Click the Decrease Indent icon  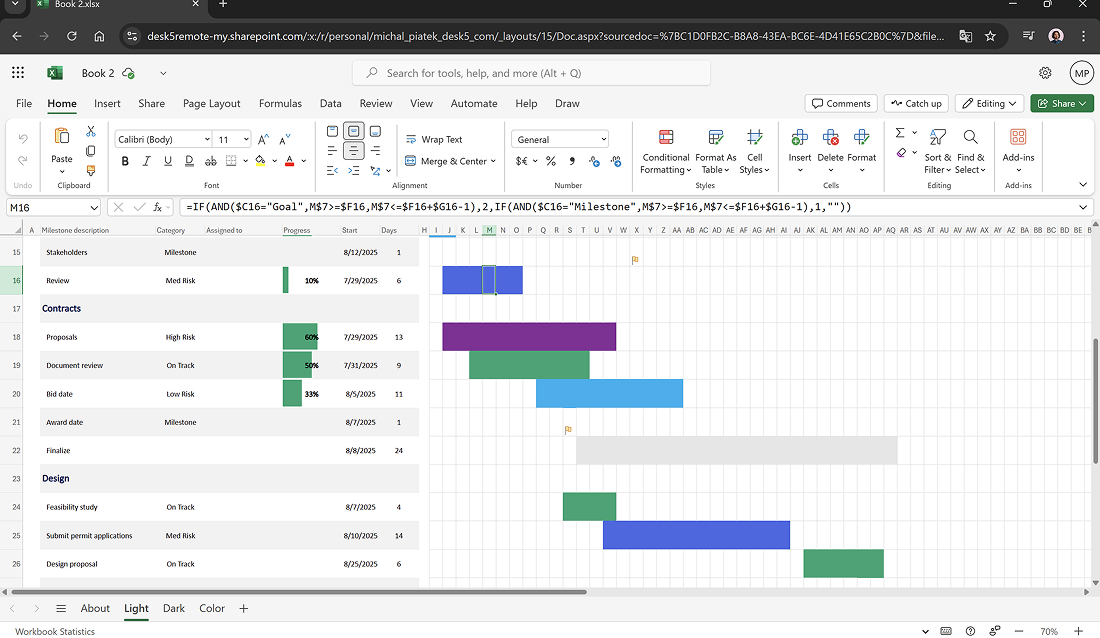pyautogui.click(x=333, y=171)
